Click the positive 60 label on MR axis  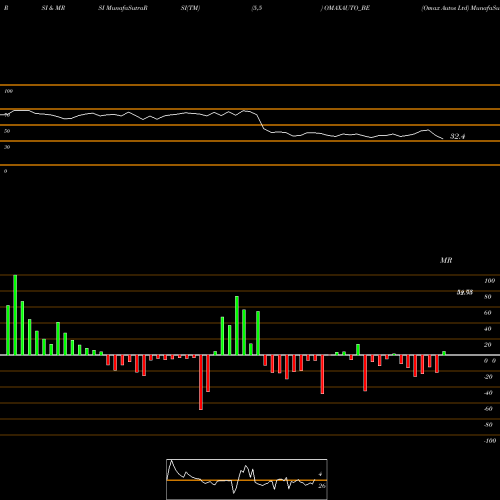487,313
